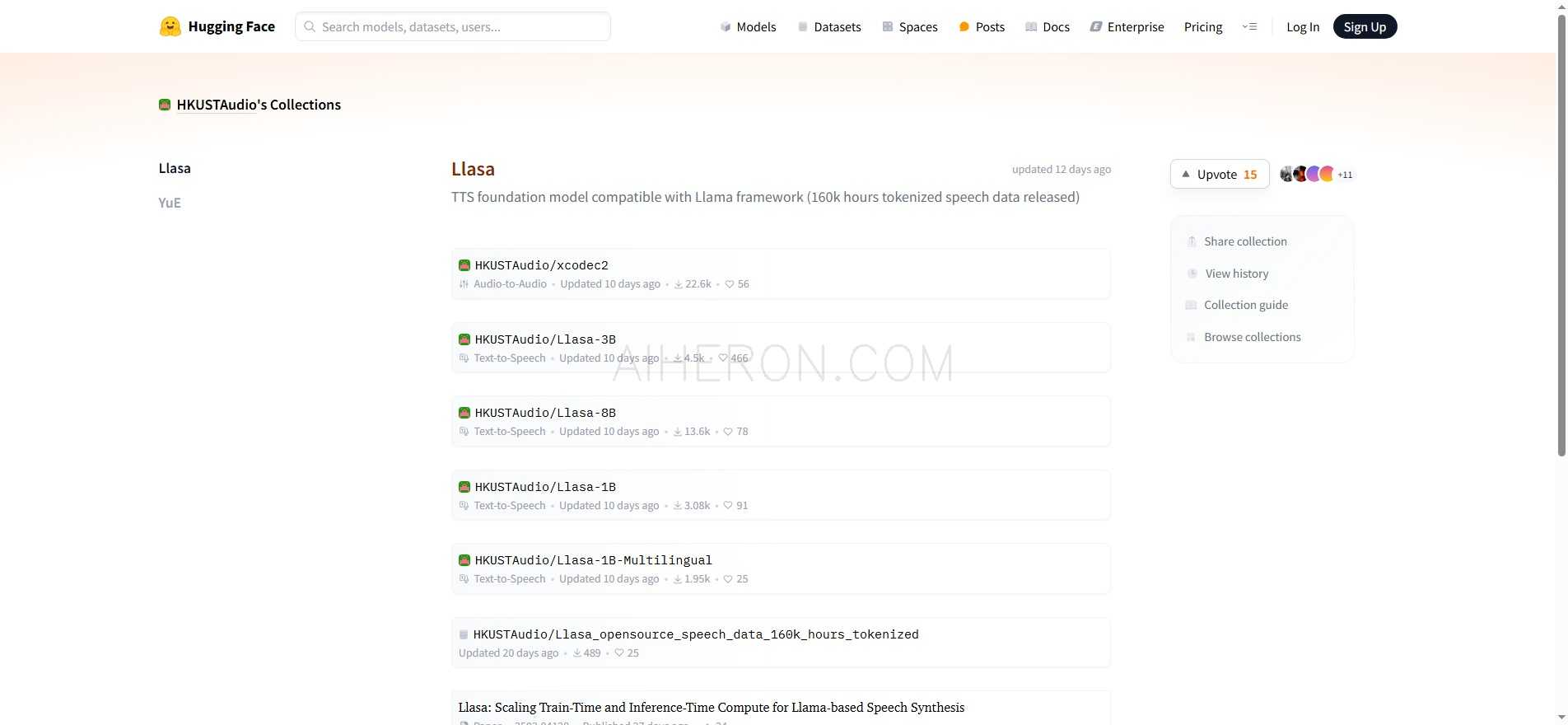Click HKUSTAudio avatar beside Collections heading
1568x725 pixels.
tap(165, 105)
